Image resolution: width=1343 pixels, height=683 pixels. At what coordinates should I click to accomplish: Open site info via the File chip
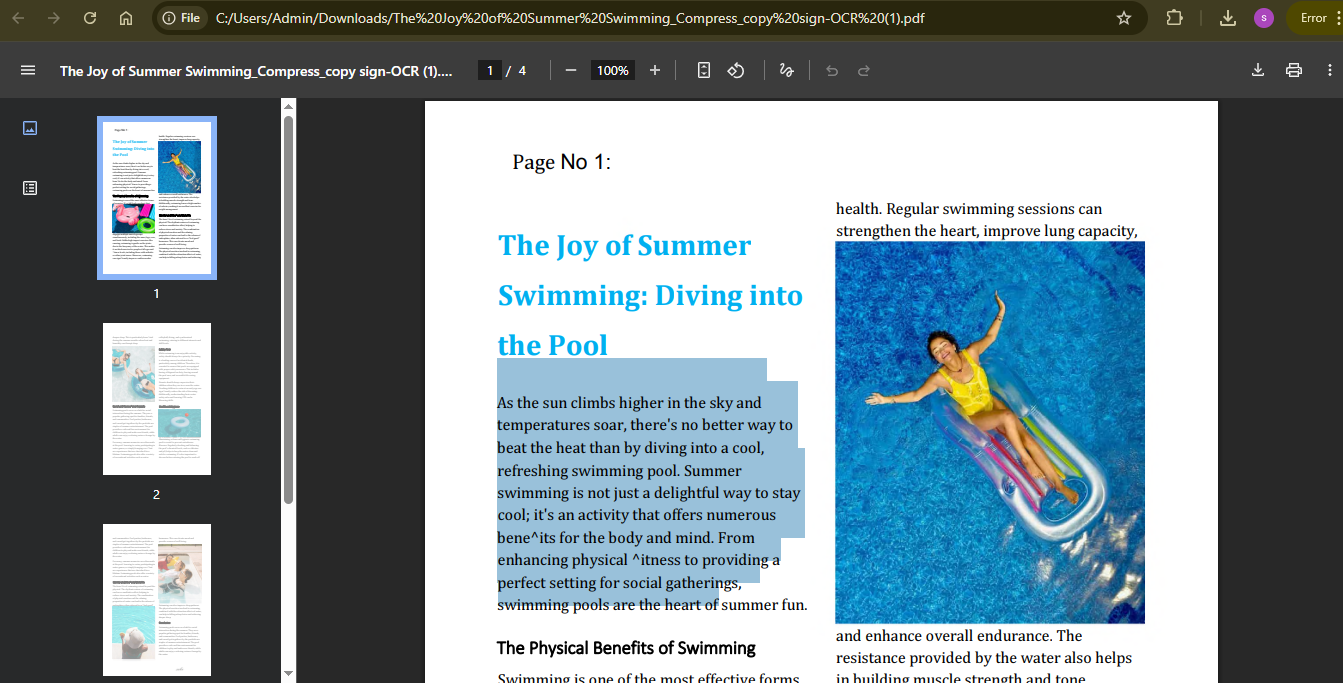(181, 17)
